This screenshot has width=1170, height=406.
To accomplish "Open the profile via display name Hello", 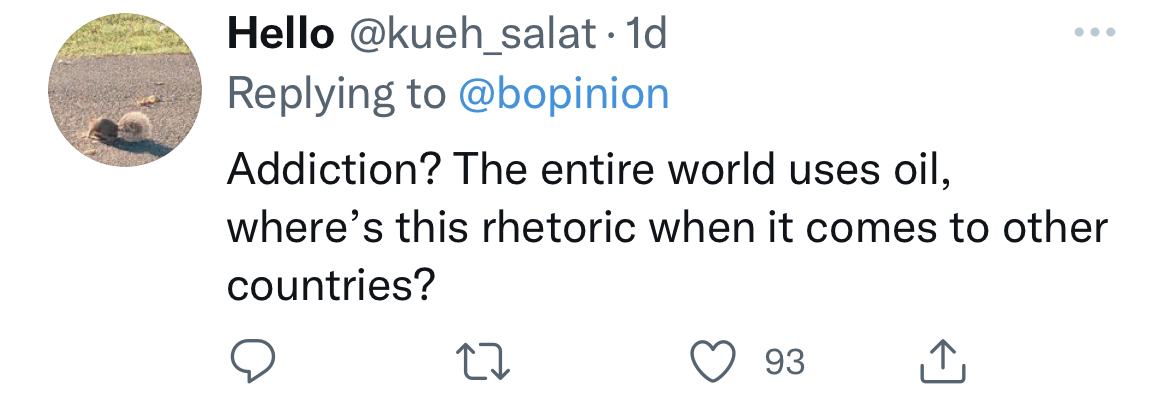I will [280, 36].
